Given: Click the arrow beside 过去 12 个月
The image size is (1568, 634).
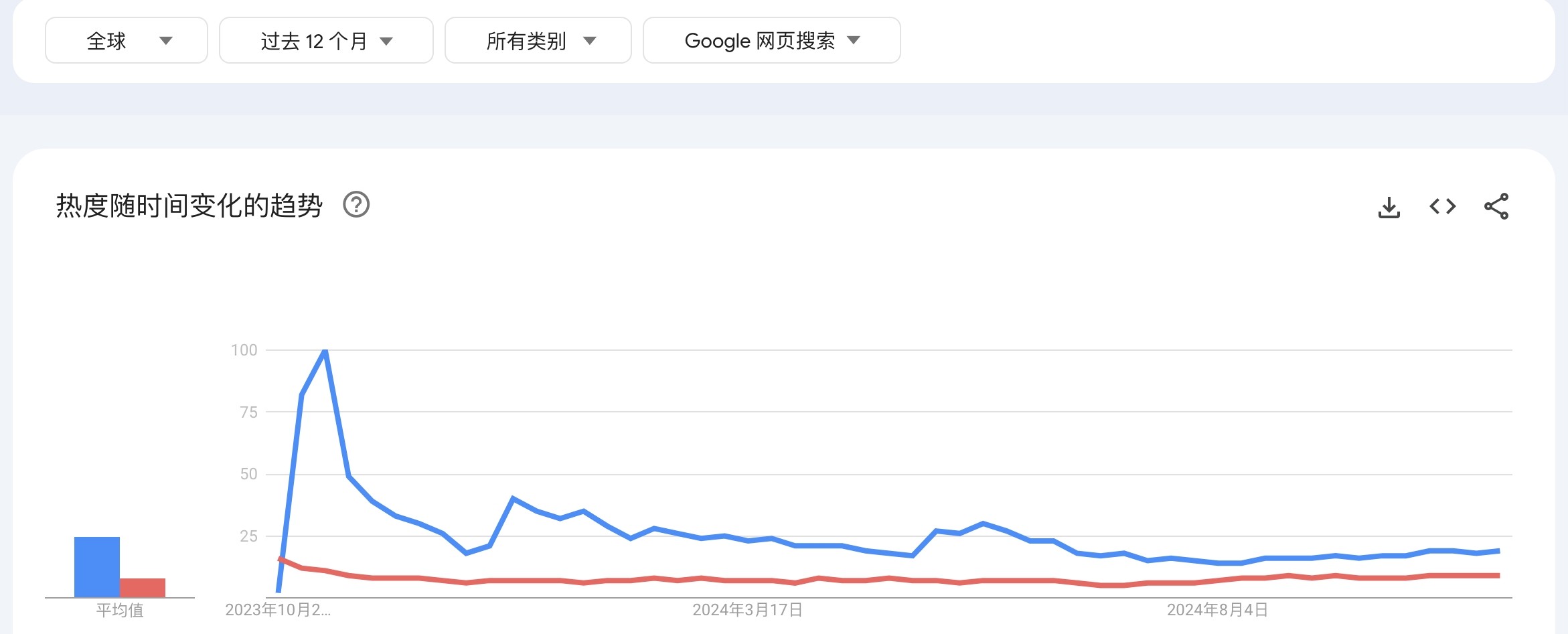Looking at the screenshot, I should click(x=386, y=41).
